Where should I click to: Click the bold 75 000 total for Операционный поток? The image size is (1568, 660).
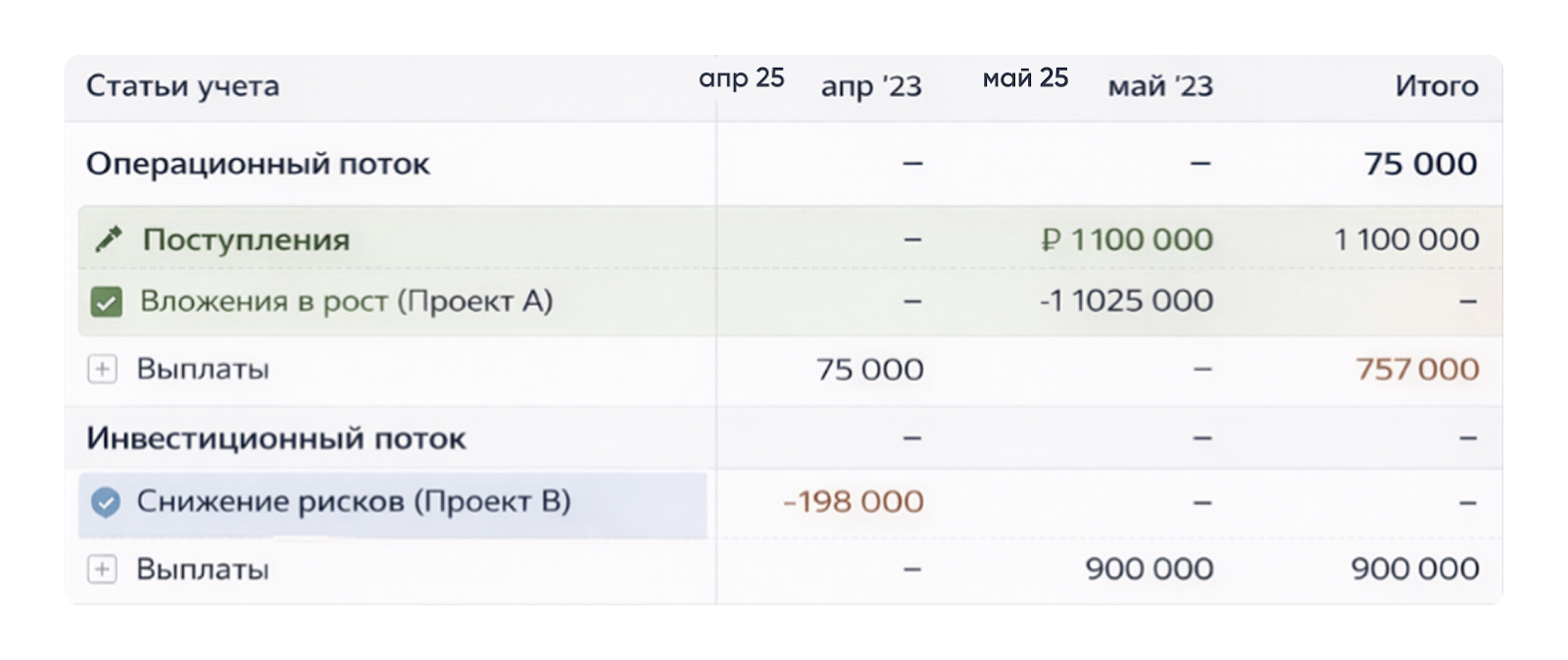click(x=1420, y=164)
